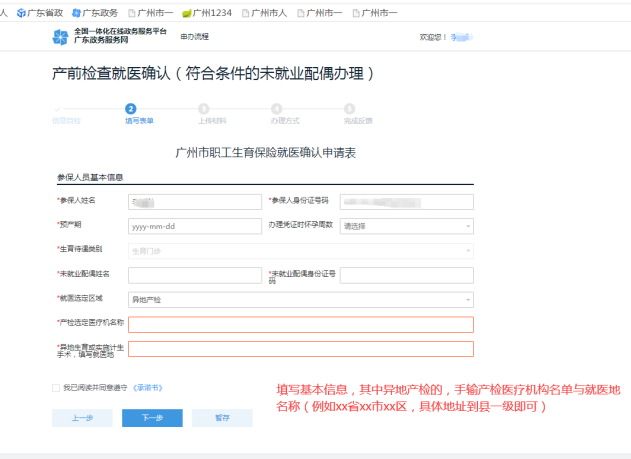Open the 申办流程 menu item in header
The image size is (631, 459).
pos(194,37)
